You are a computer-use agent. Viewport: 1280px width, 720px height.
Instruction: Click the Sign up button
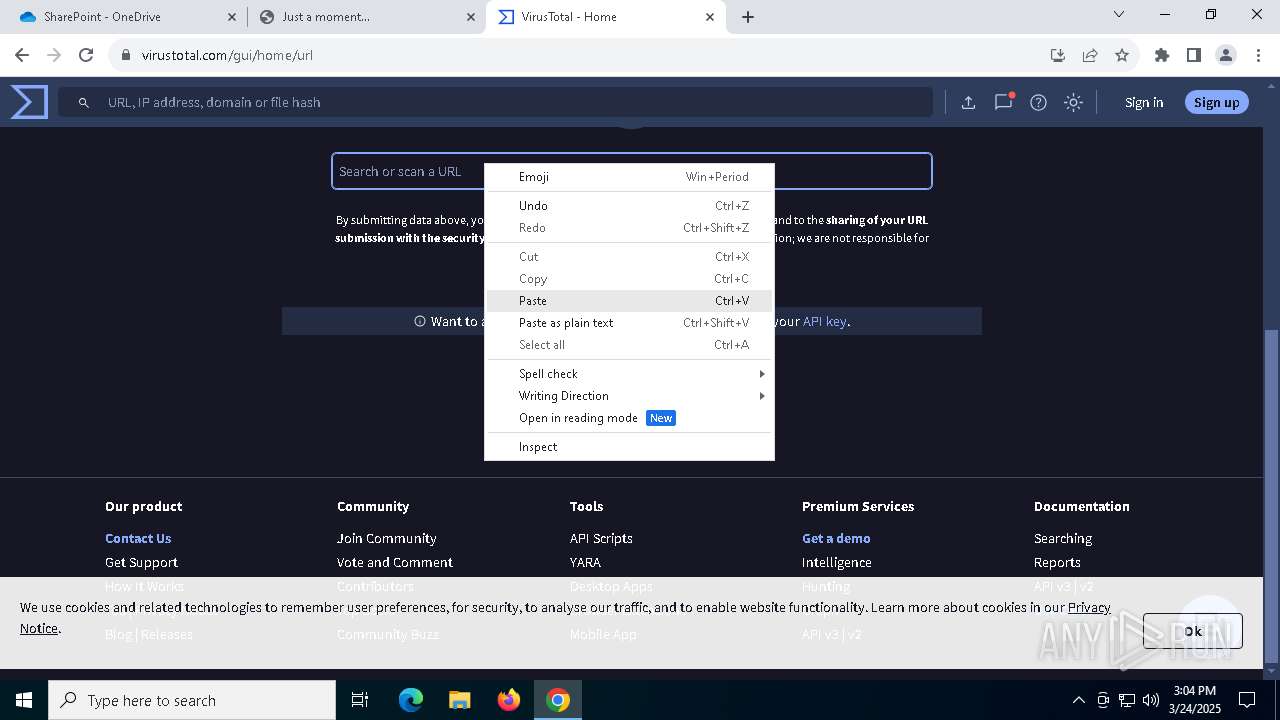pos(1216,102)
